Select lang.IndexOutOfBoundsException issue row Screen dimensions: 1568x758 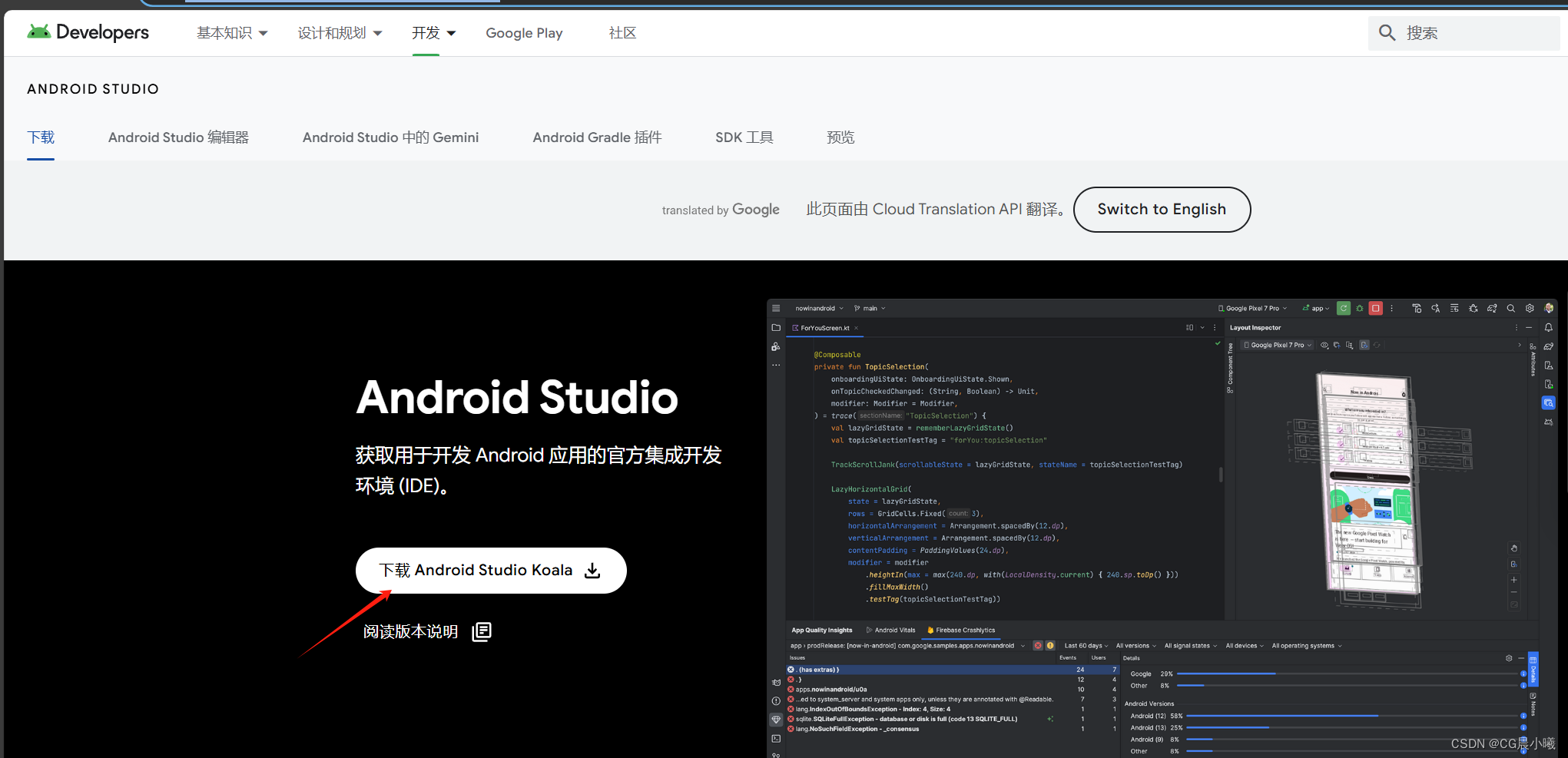tap(953, 709)
